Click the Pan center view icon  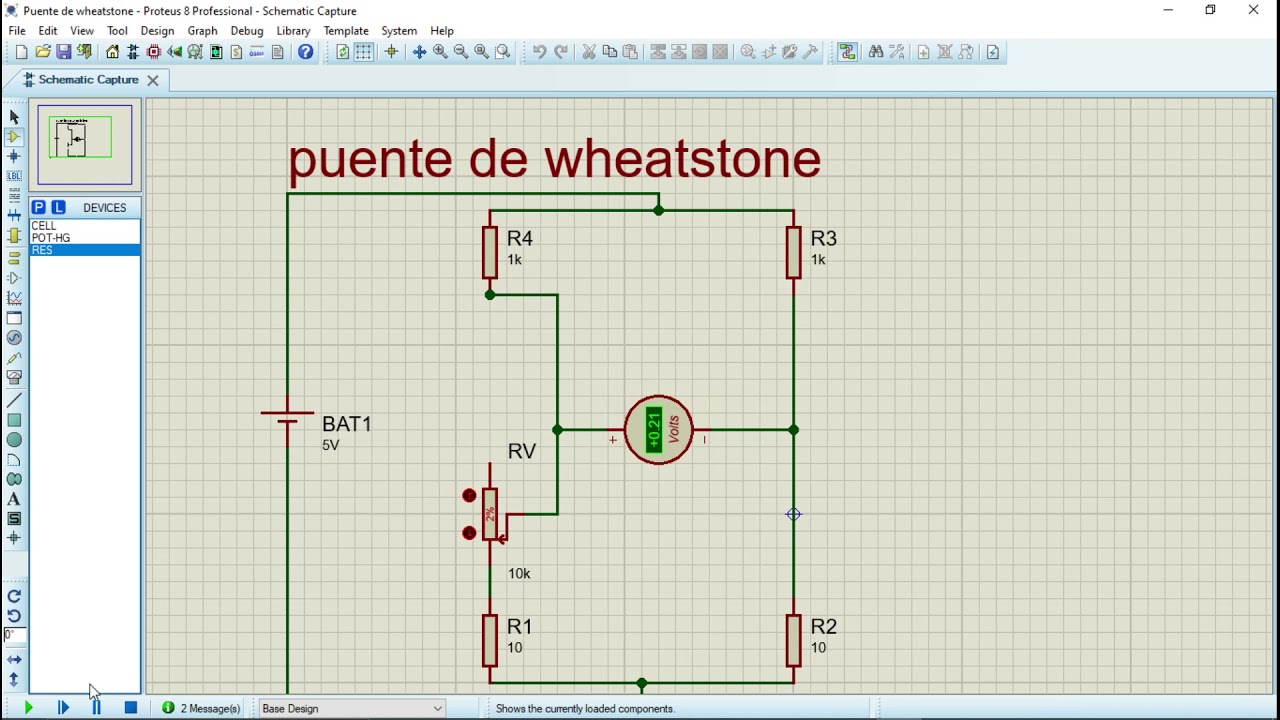(x=419, y=52)
